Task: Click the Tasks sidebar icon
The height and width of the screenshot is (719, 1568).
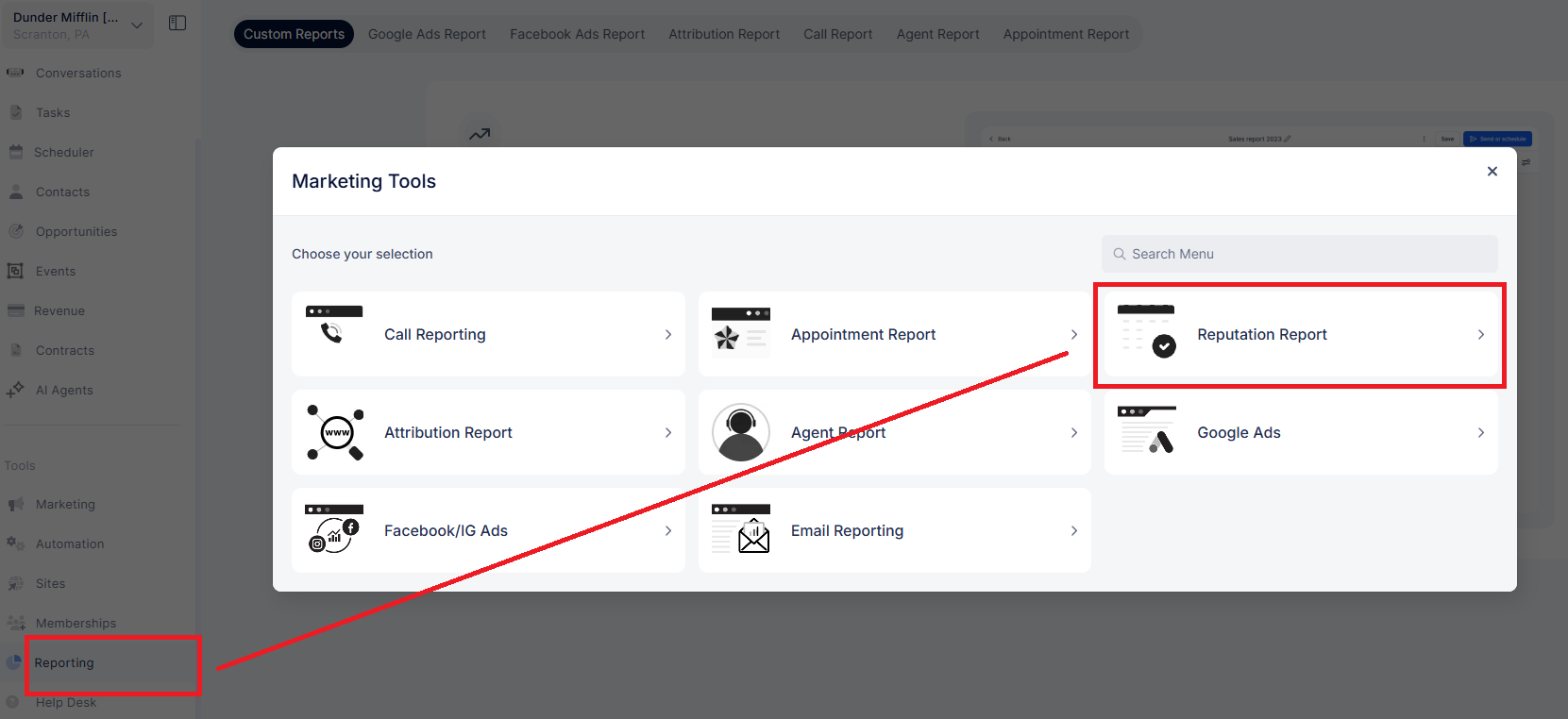Action: 16,112
